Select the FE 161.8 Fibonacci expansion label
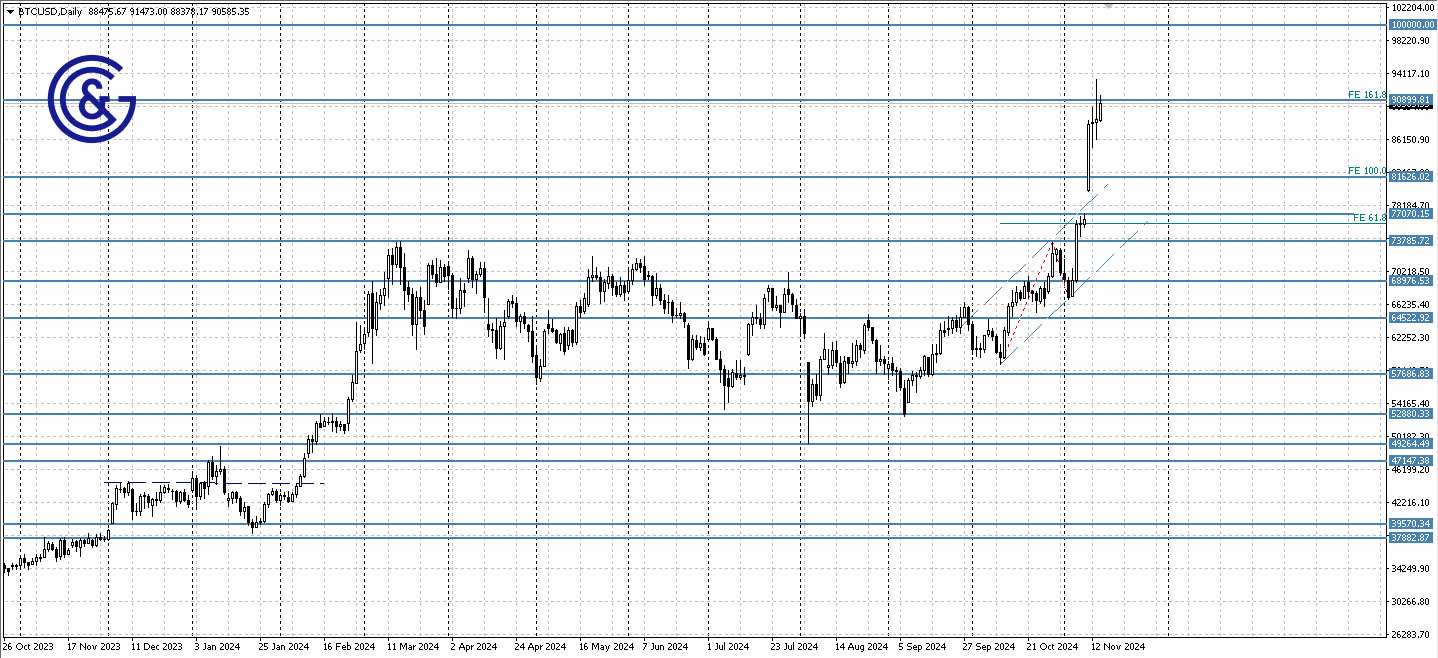 pos(1364,94)
